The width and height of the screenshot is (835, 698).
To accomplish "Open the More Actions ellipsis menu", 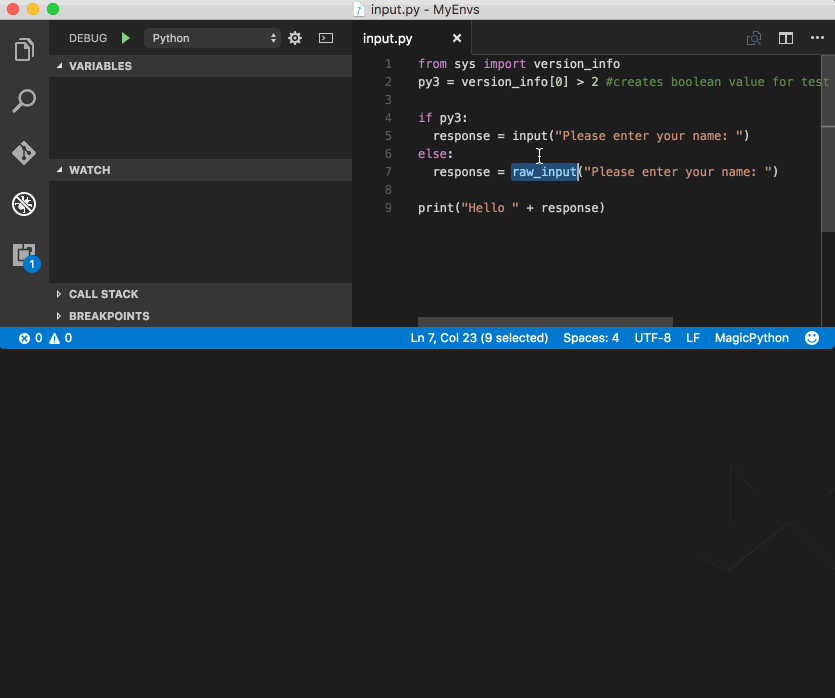I will tap(817, 38).
